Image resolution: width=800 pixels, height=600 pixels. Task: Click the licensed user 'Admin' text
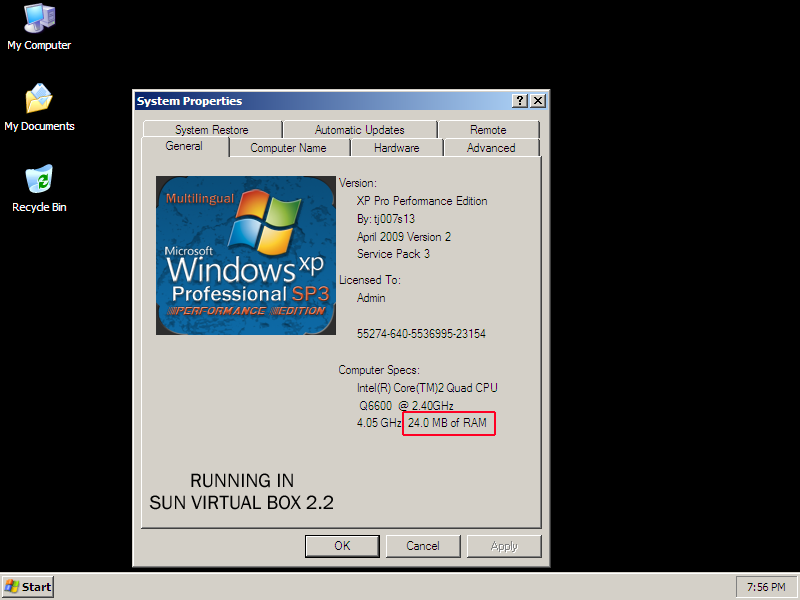point(371,298)
